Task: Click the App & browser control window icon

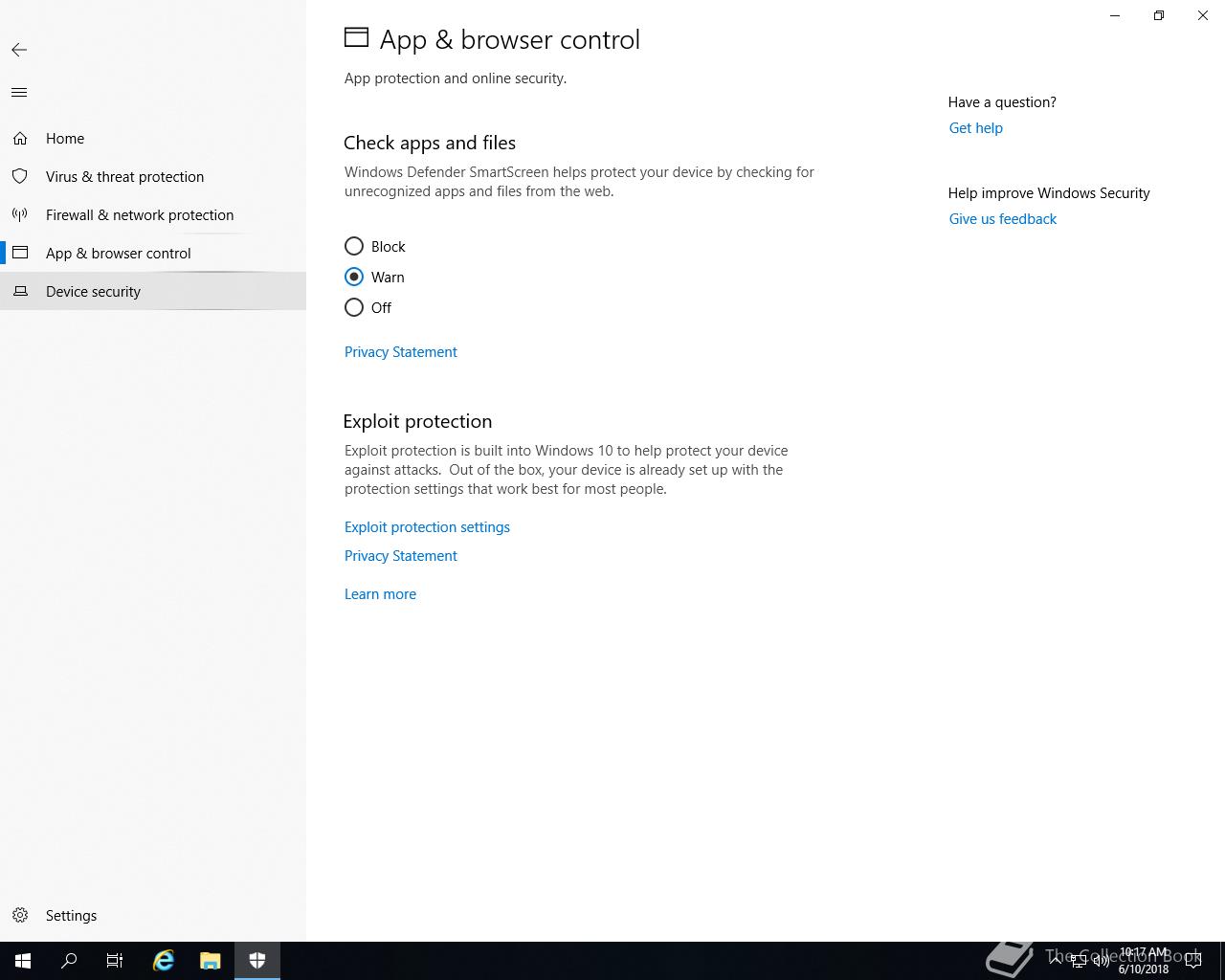Action: tap(20, 254)
